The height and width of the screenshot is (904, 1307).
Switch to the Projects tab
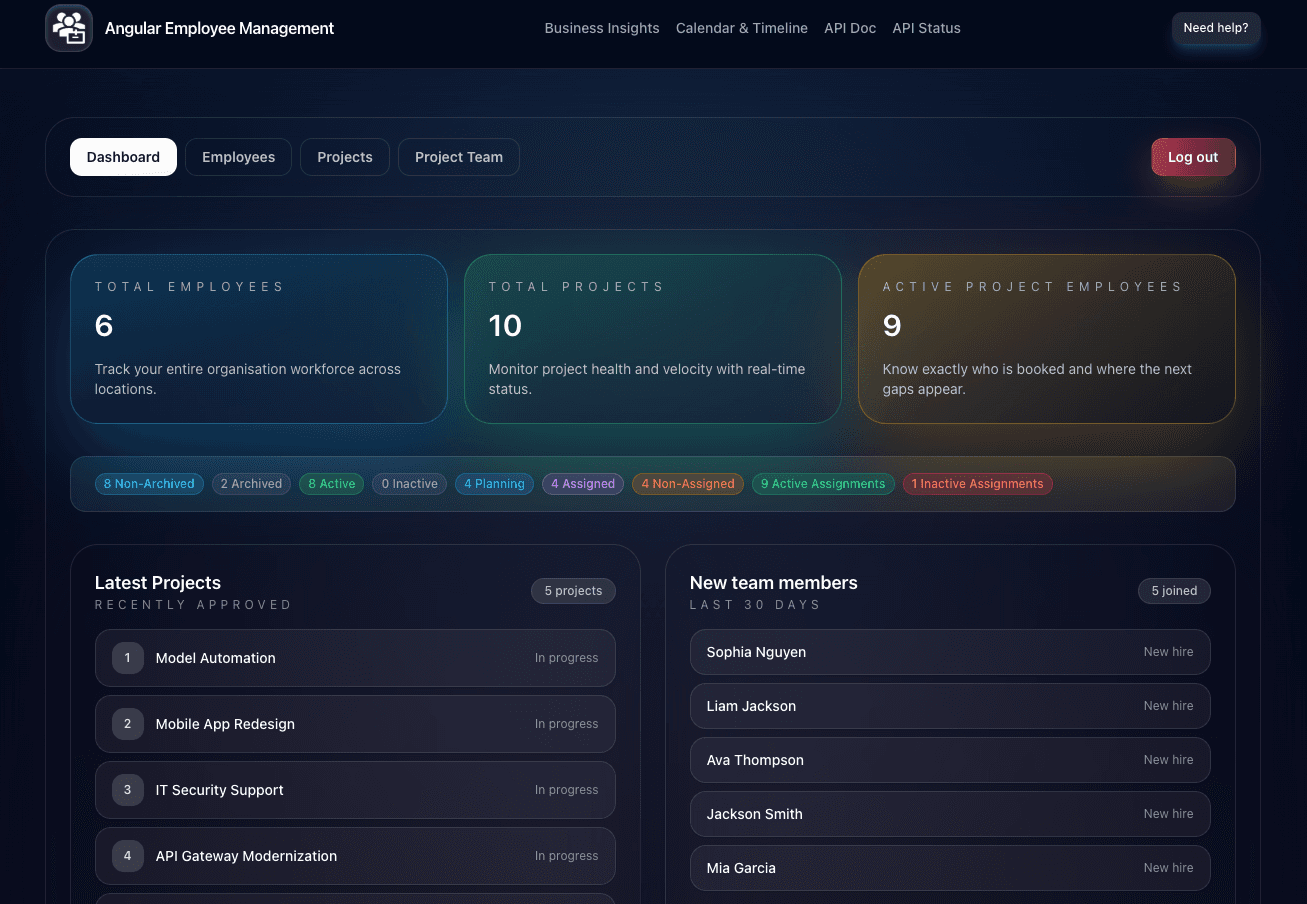coord(344,157)
